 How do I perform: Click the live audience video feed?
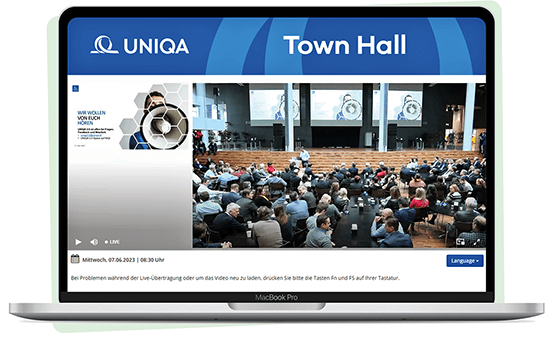tap(339, 165)
